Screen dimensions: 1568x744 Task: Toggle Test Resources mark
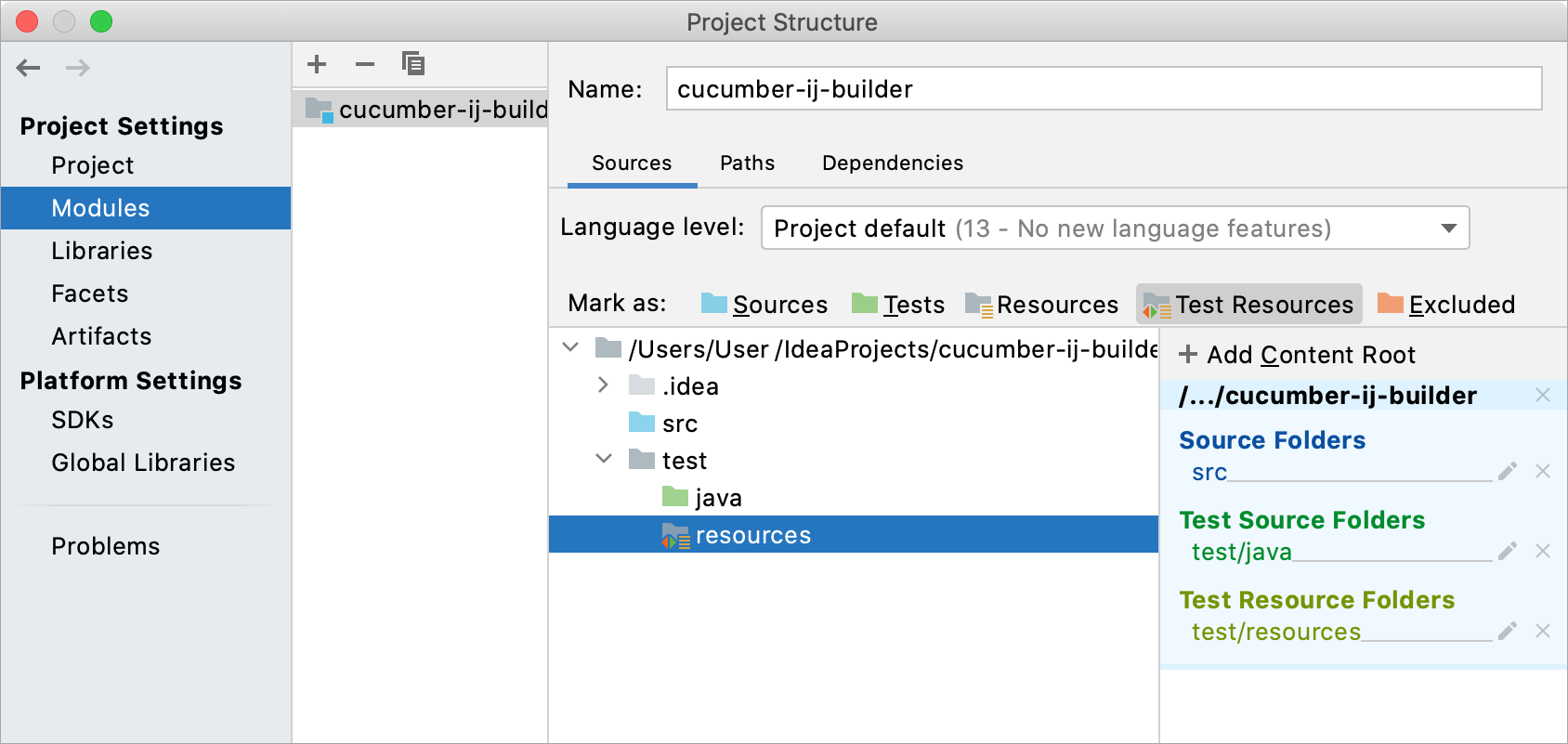click(x=1248, y=305)
